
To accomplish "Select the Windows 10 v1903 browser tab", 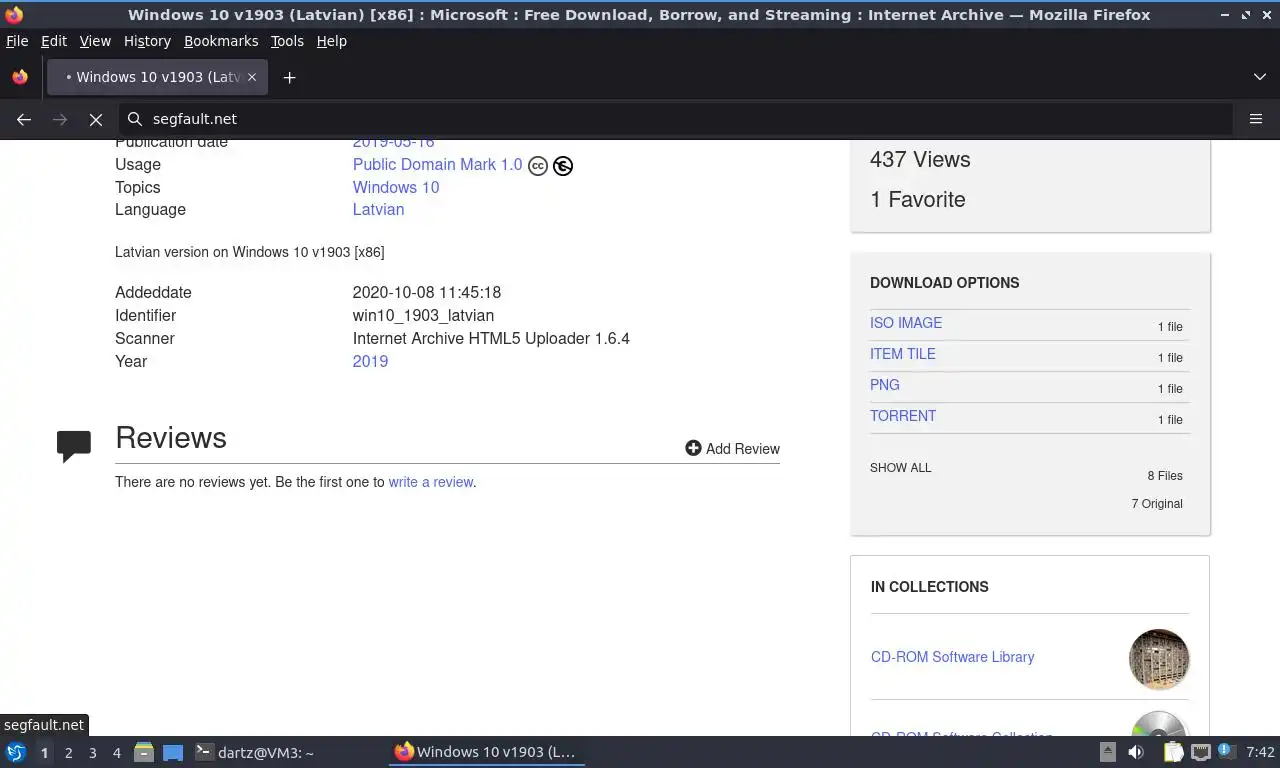I will point(158,77).
